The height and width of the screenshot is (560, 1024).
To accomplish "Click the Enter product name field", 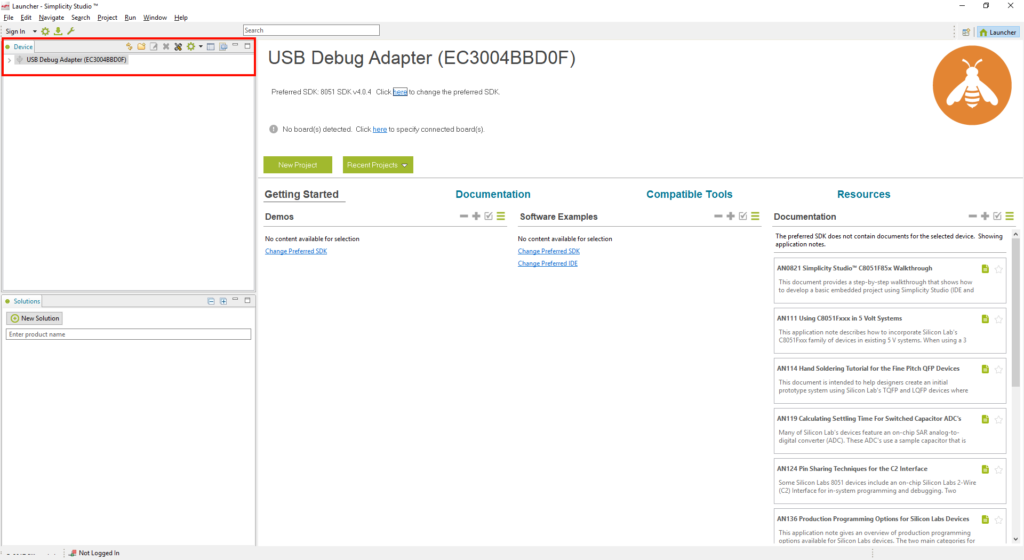I will point(128,334).
